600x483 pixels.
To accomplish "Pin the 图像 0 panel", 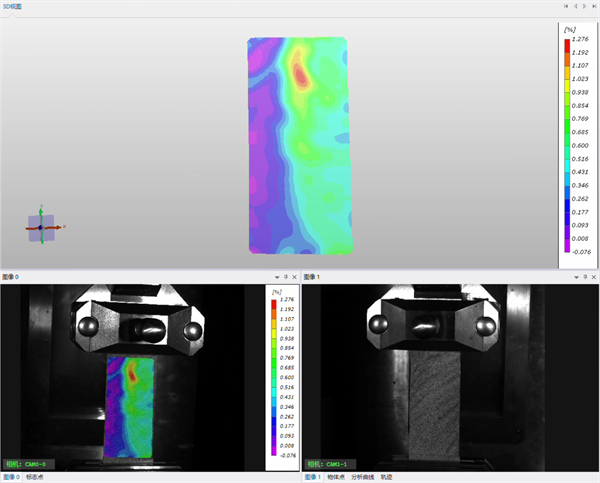I will point(285,277).
